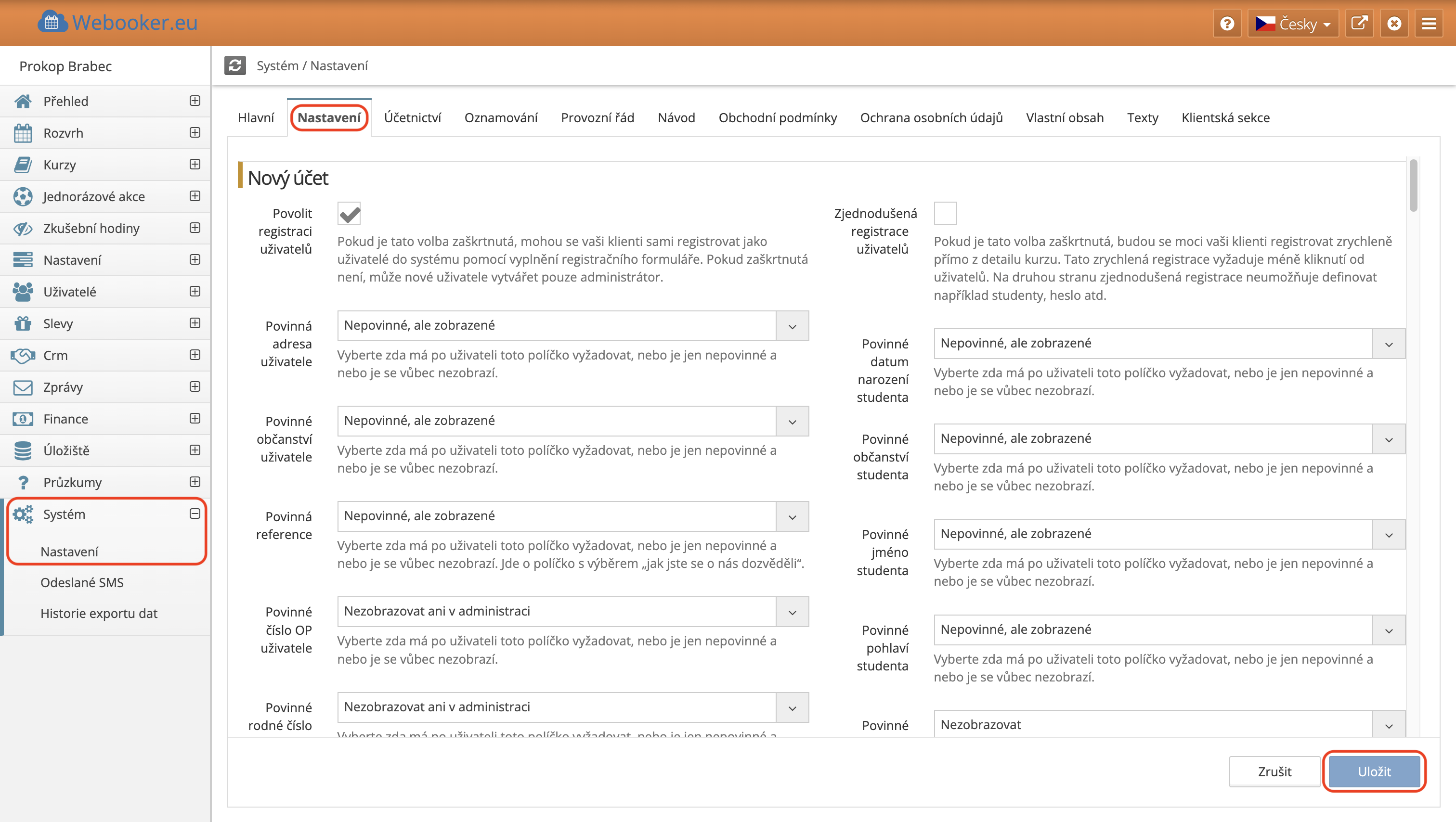Image resolution: width=1456 pixels, height=822 pixels.
Task: Click the settings panel vertical scrollbar
Action: pos(1413,186)
